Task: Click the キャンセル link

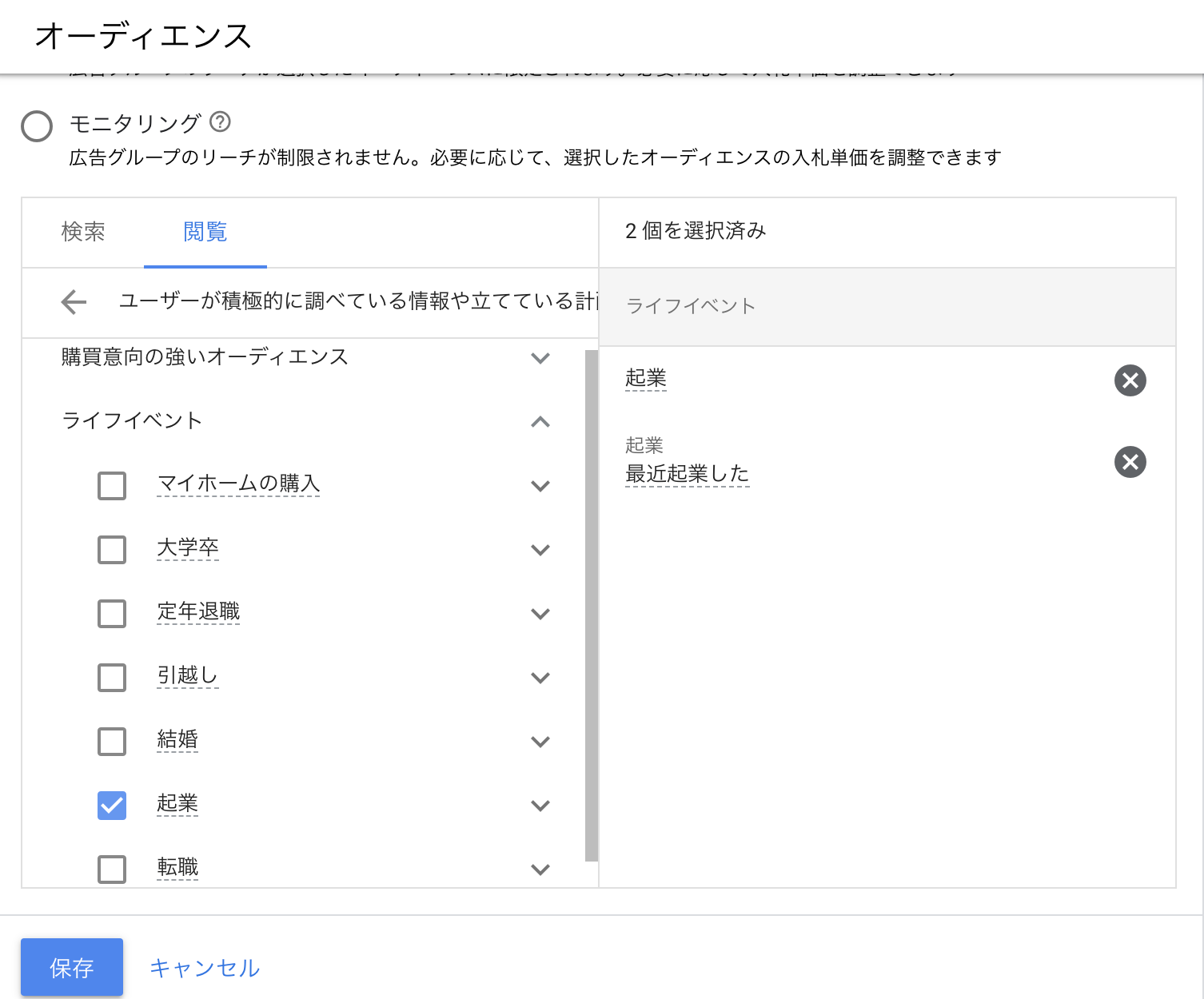Action: click(205, 968)
